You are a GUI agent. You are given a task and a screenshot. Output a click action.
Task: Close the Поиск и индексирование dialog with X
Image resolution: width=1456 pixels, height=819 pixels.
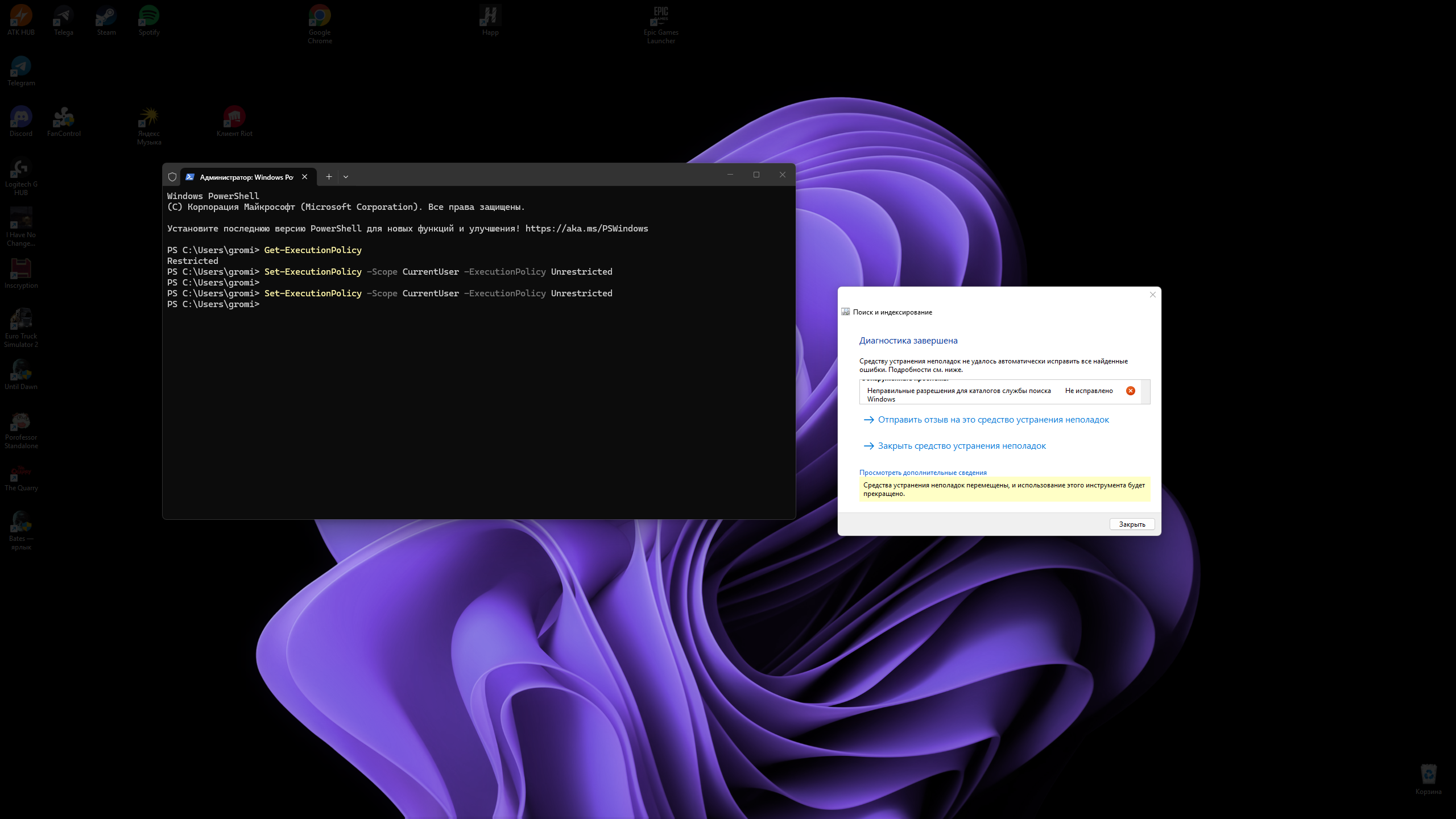tap(1153, 295)
